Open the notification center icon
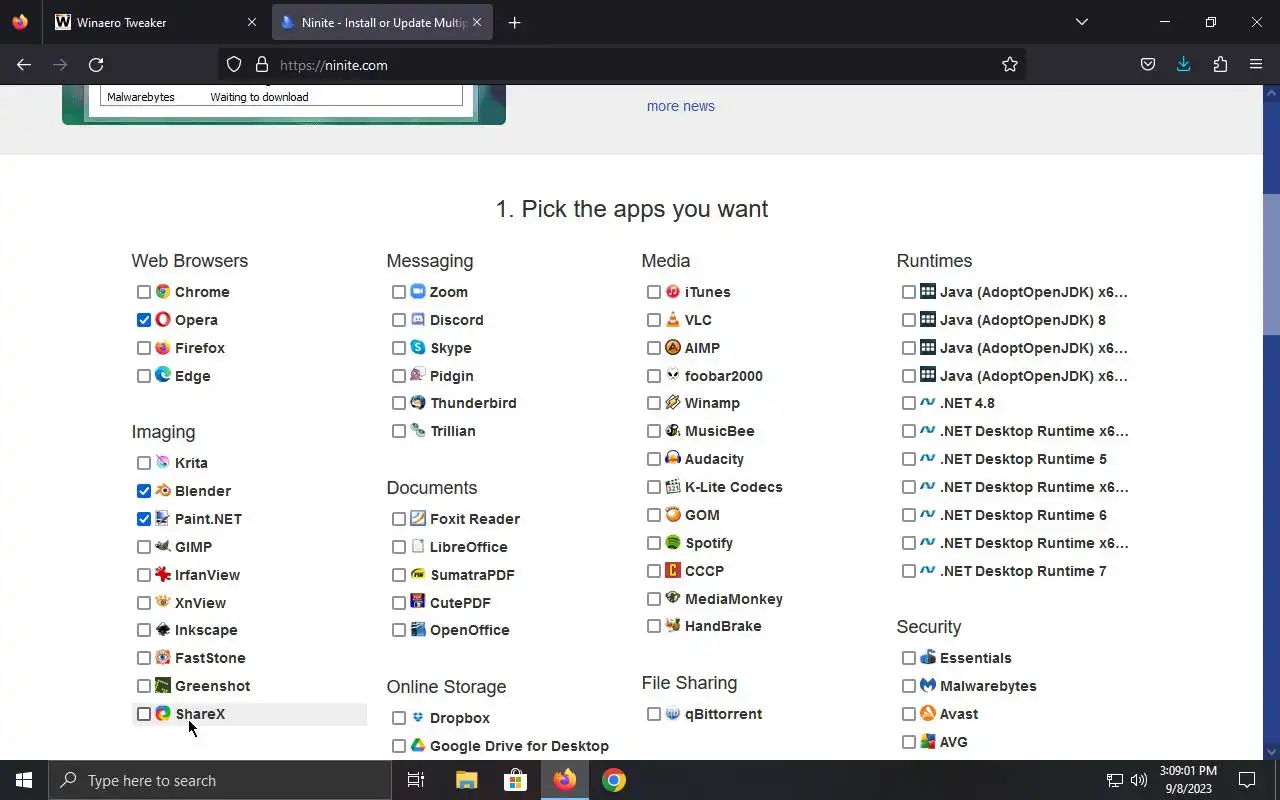The height and width of the screenshot is (800, 1280). pos(1247,780)
